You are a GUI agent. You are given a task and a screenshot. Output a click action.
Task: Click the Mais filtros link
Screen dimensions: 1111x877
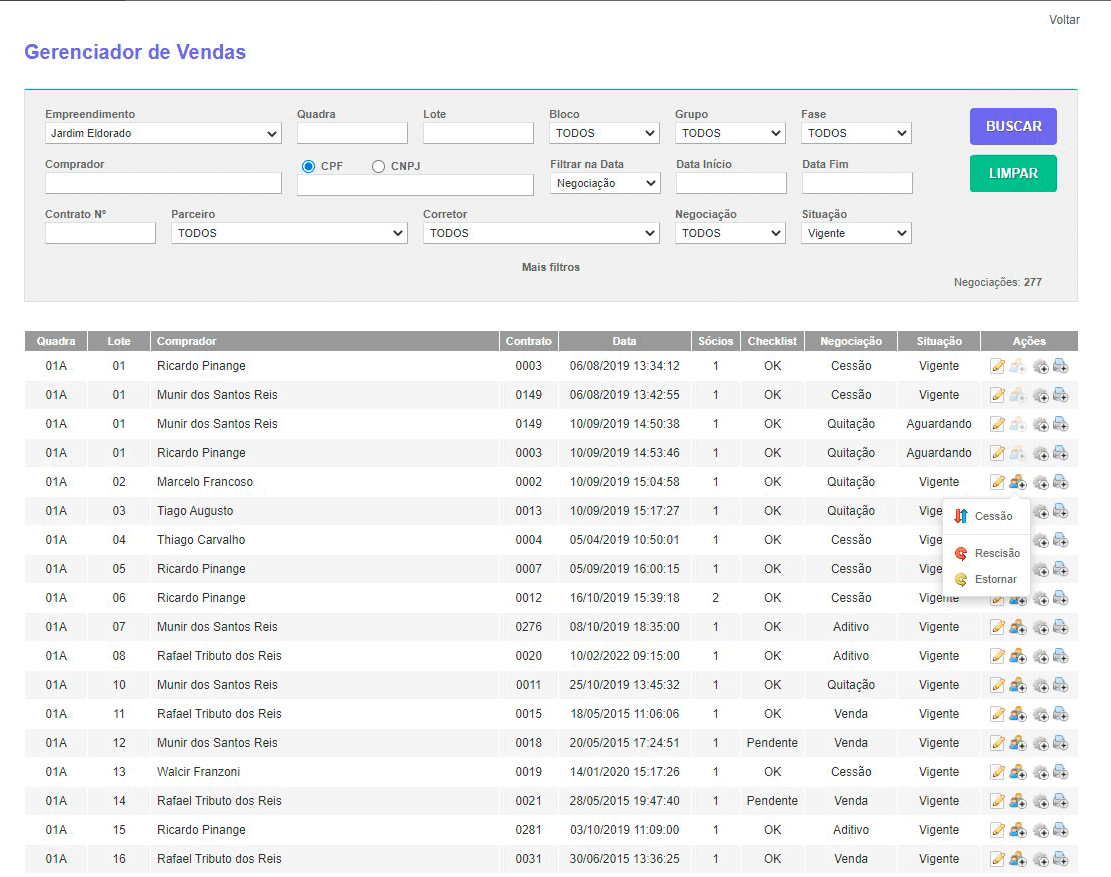551,267
